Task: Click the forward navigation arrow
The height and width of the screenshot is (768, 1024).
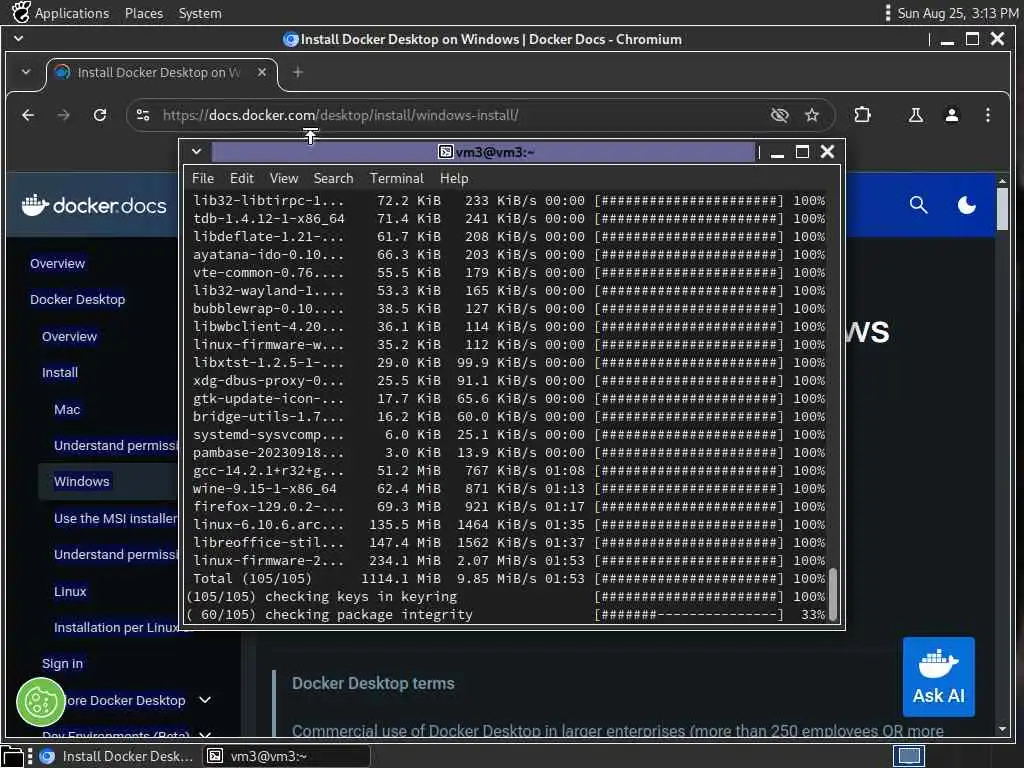Action: click(63, 116)
